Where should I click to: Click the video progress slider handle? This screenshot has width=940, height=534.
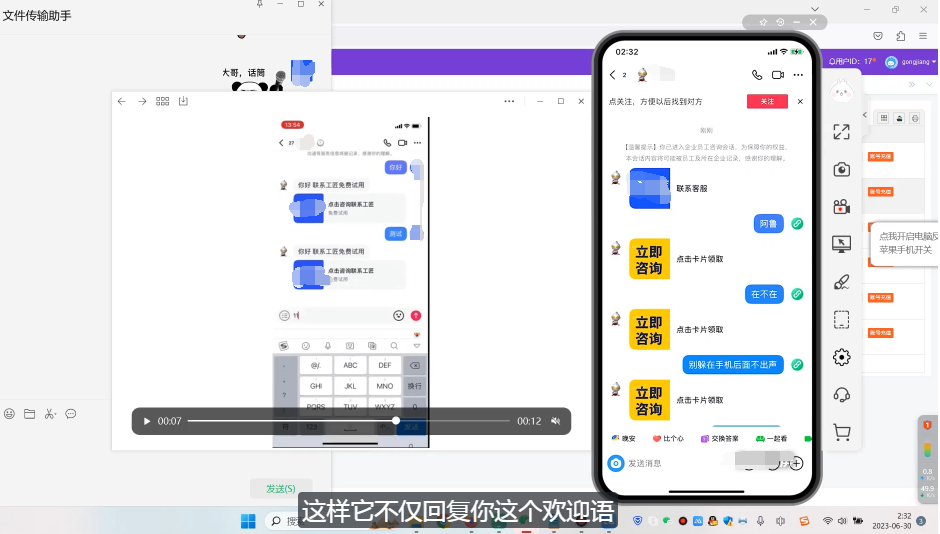(x=396, y=421)
